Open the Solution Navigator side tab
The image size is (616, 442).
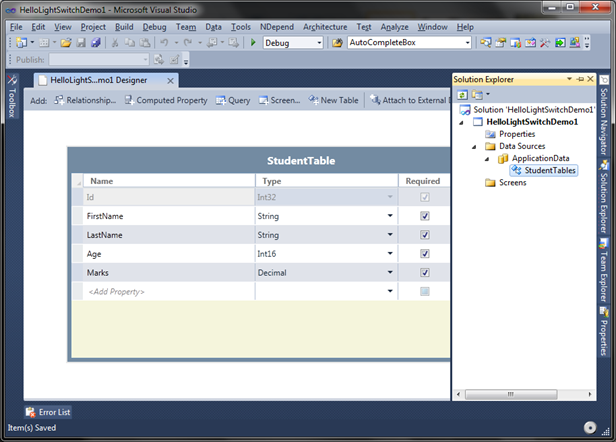click(603, 116)
